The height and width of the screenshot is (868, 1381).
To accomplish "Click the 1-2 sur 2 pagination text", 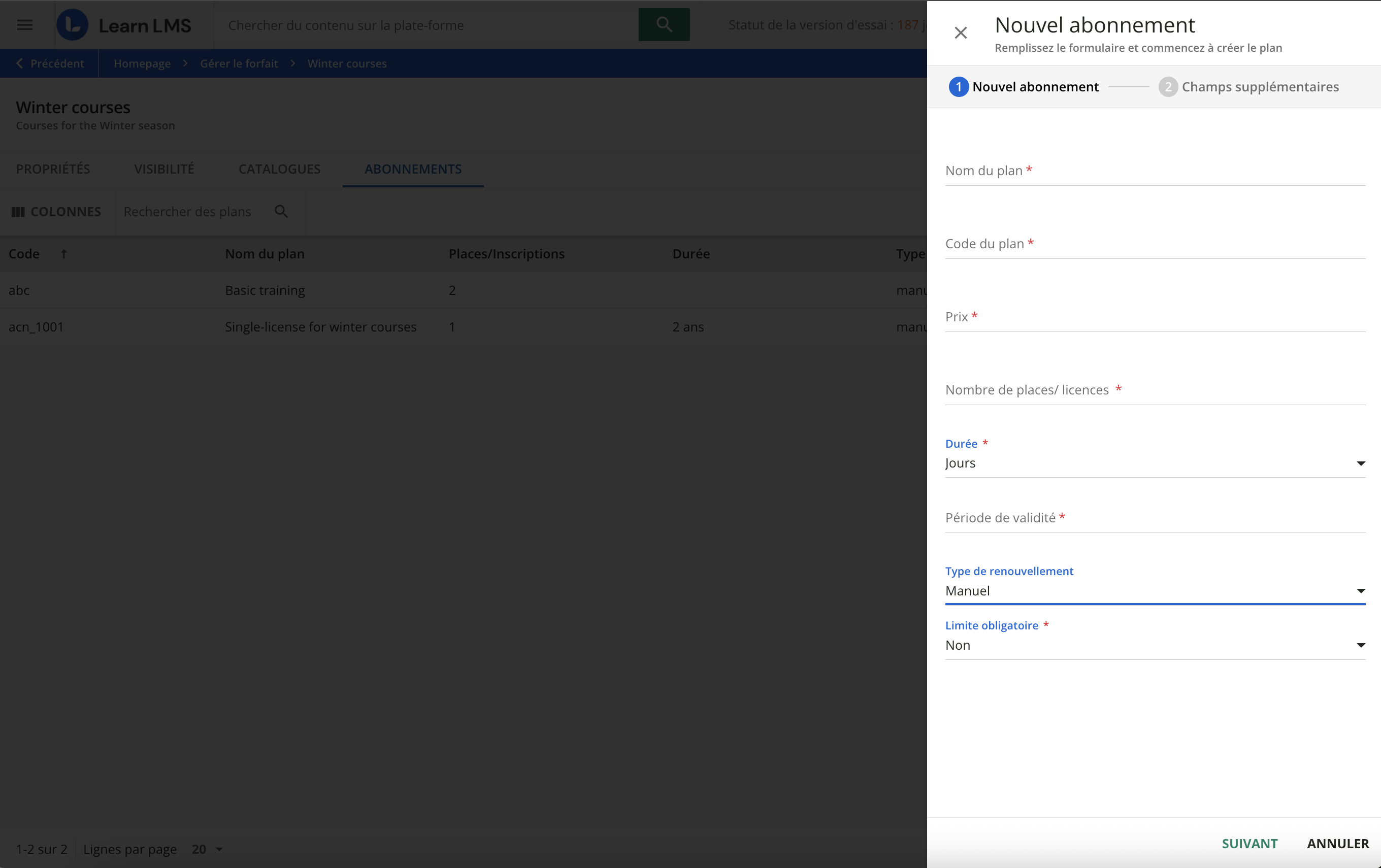I will tap(41, 849).
